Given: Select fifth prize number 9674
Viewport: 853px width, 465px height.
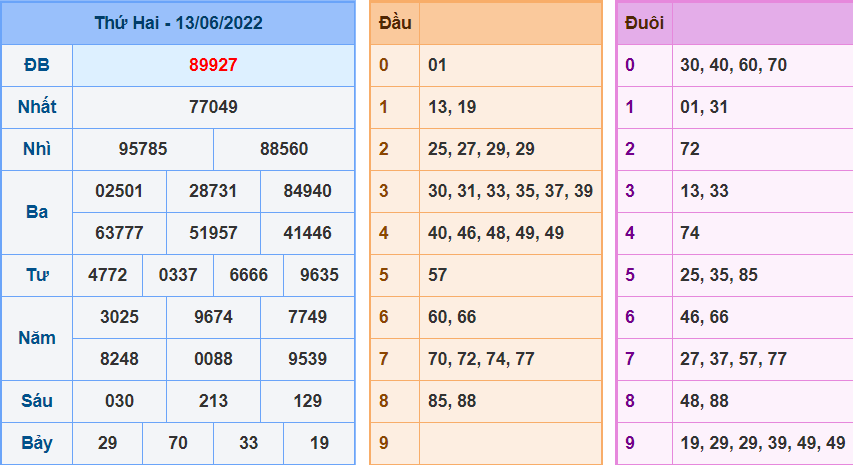Looking at the screenshot, I should tap(213, 317).
